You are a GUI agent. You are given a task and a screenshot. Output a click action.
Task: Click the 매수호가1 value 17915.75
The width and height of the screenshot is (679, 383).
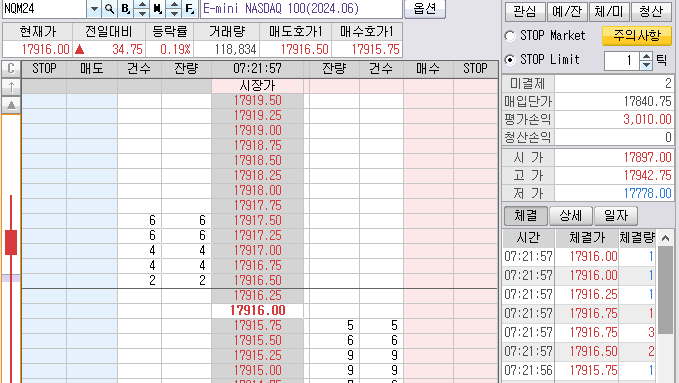click(375, 49)
